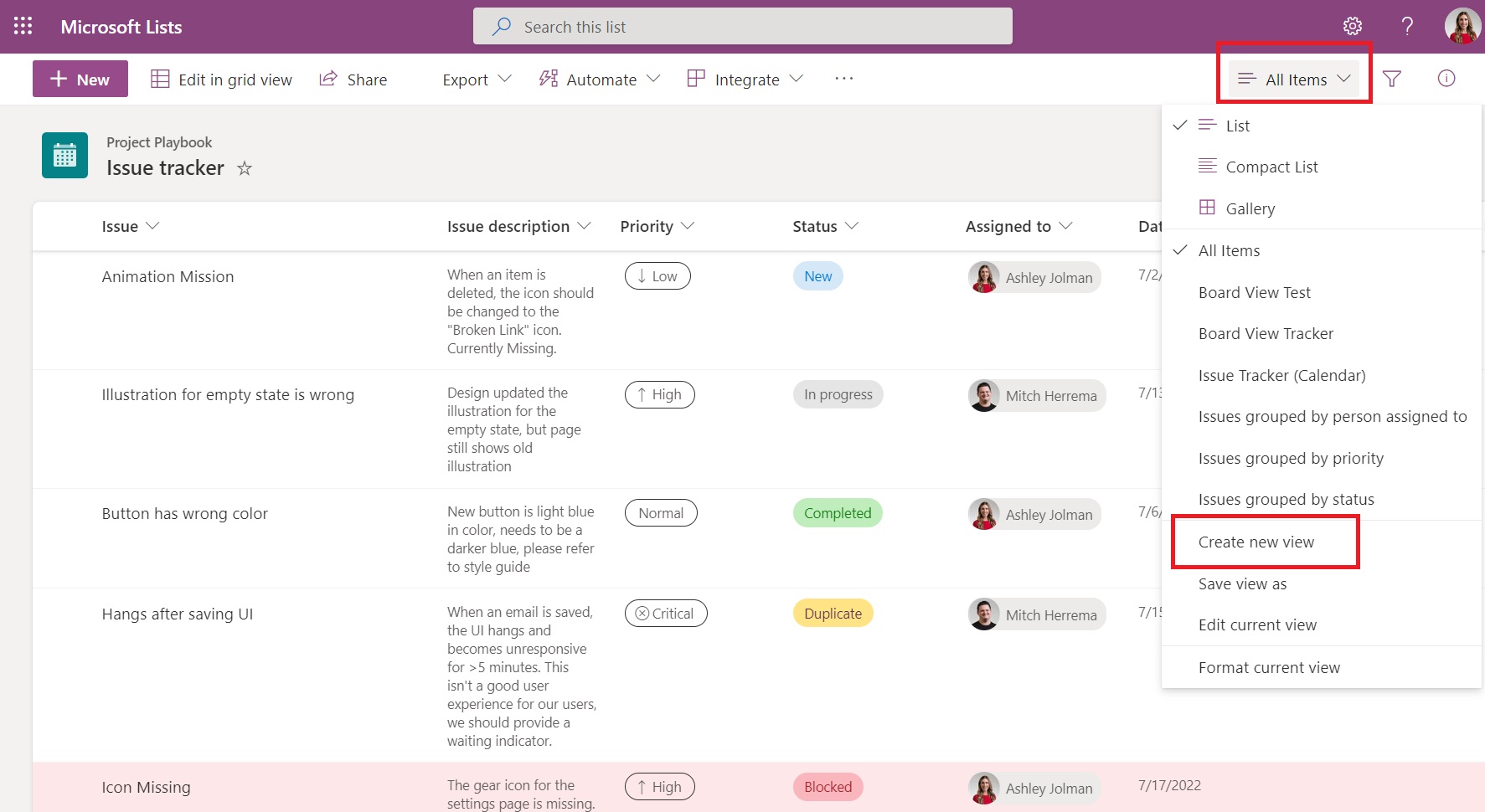
Task: Expand the Assigned to column dropdown
Action: 1065,226
